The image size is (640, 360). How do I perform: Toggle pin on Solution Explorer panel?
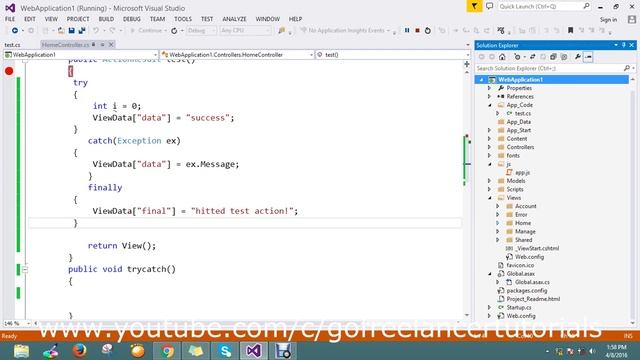pos(624,45)
